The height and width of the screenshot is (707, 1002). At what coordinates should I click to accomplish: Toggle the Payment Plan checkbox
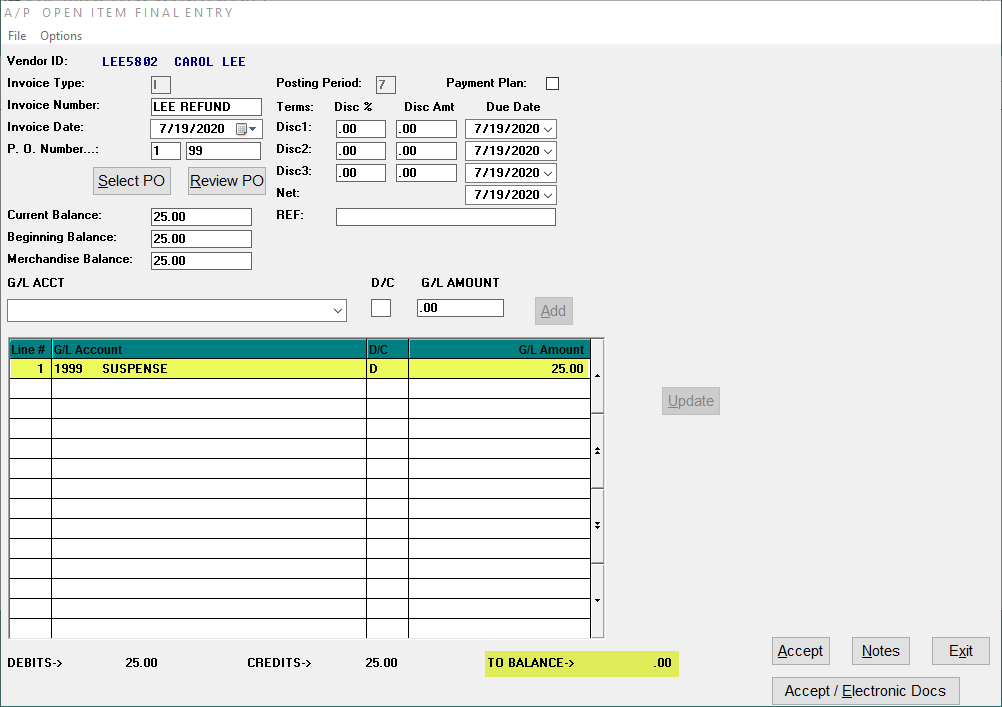point(551,83)
